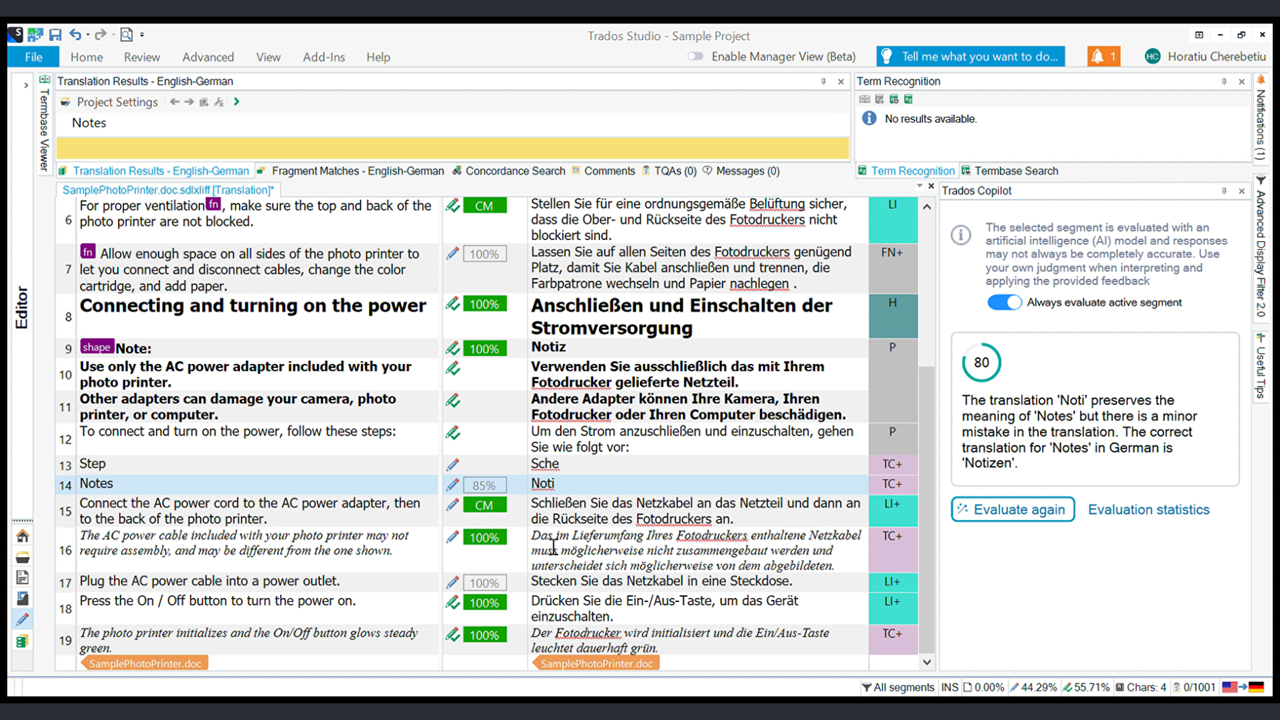Switch to Translation Memories view icon
1280x720 pixels.
click(22, 641)
